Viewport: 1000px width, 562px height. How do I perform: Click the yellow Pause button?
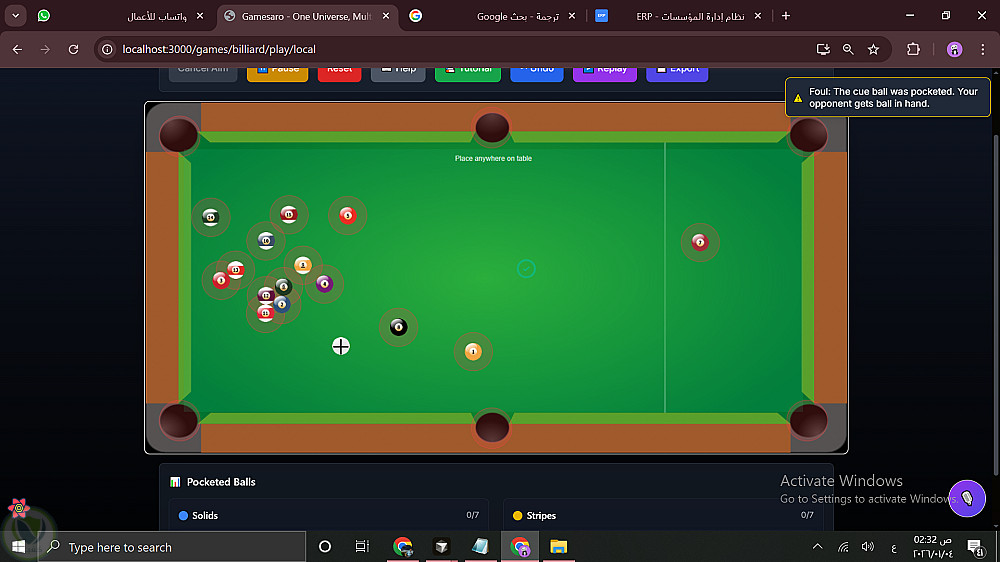coord(277,72)
